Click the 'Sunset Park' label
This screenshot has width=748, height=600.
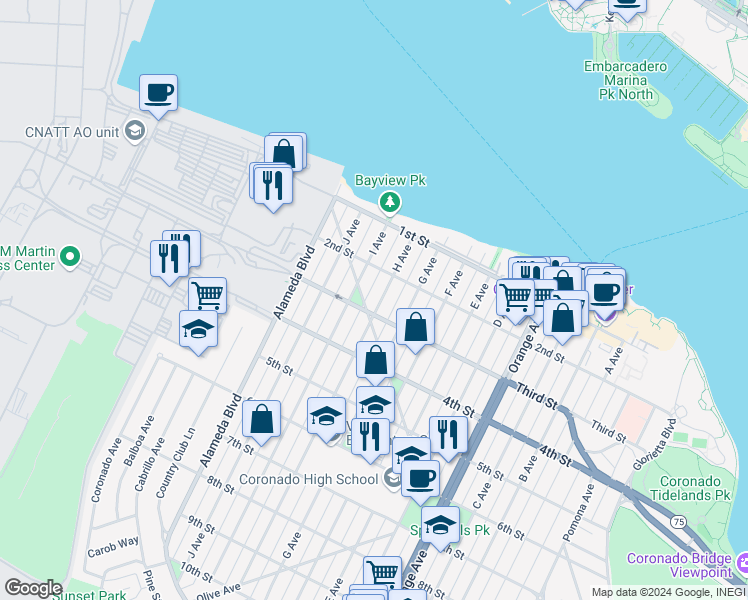(x=89, y=594)
